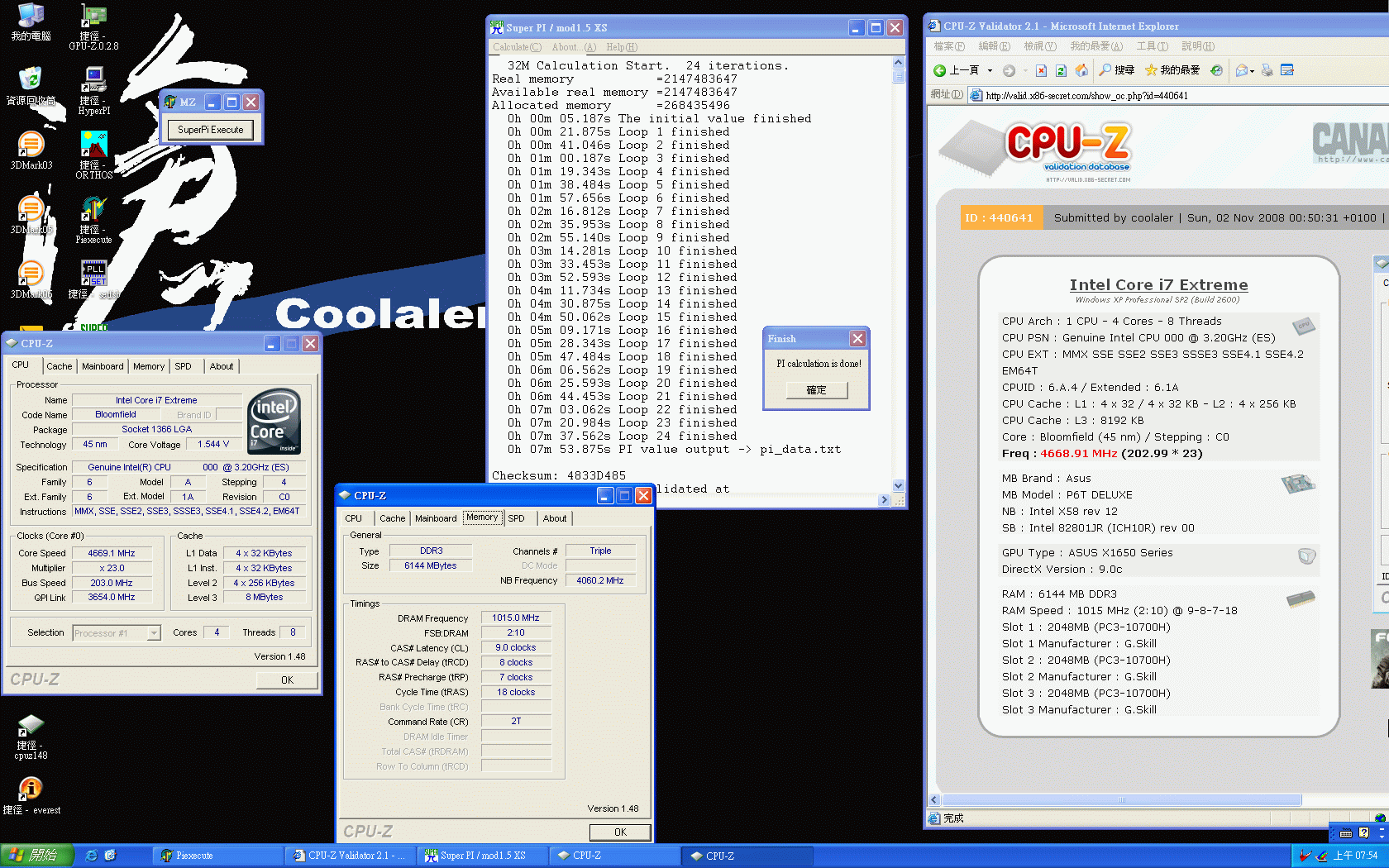The image size is (1389, 868).
Task: Launch the everest desktop shortcut
Action: click(31, 796)
